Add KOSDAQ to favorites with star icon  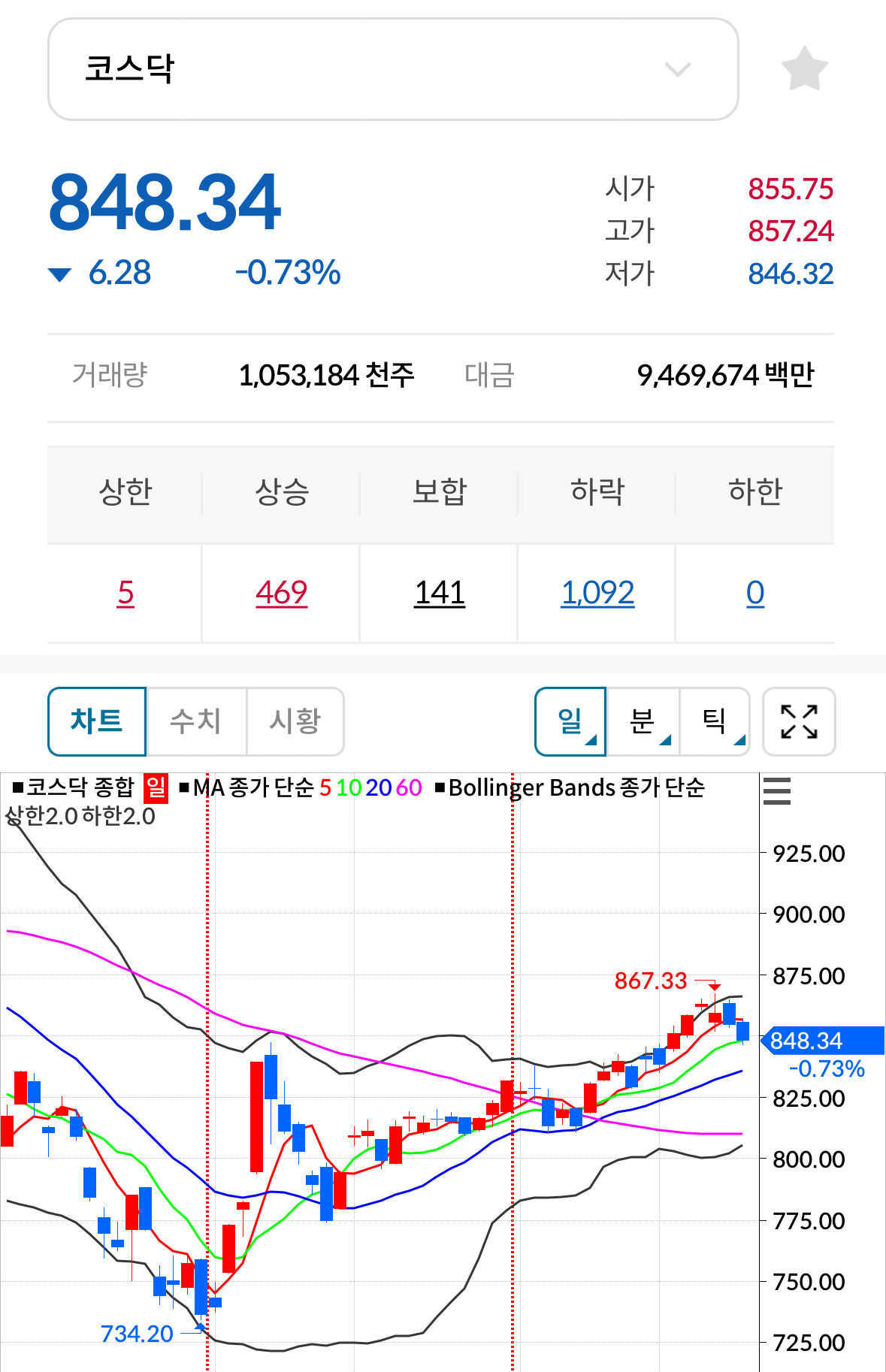[804, 69]
